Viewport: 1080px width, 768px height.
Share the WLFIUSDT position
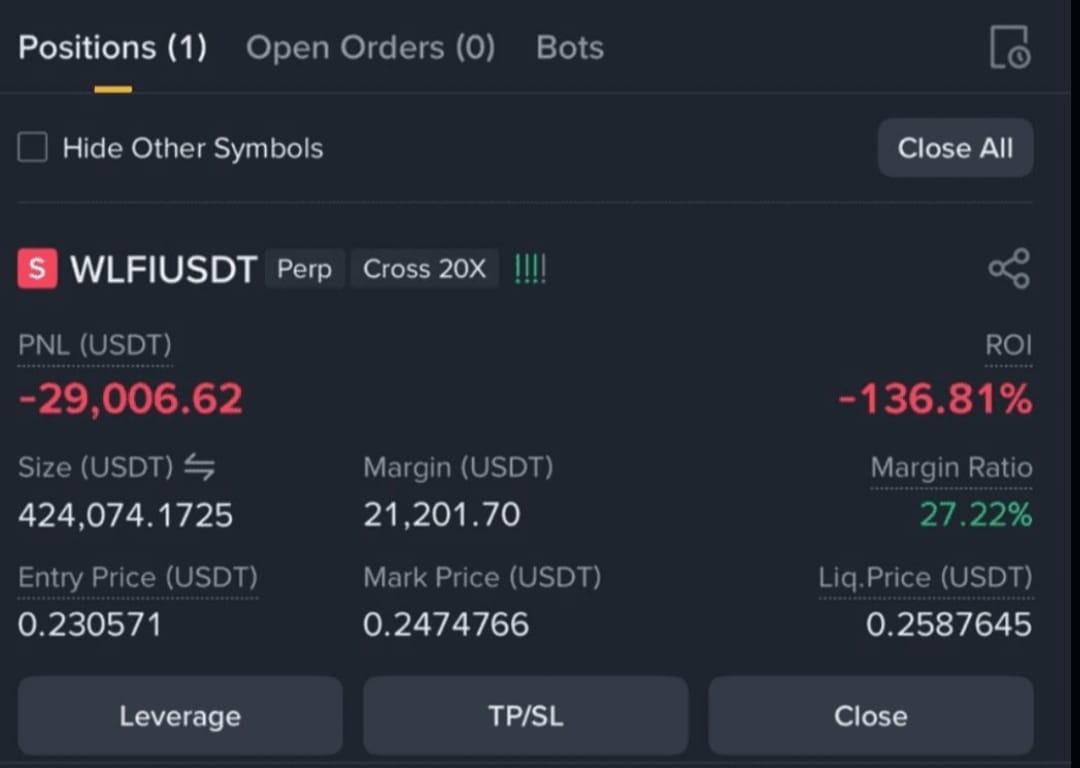[x=1010, y=269]
